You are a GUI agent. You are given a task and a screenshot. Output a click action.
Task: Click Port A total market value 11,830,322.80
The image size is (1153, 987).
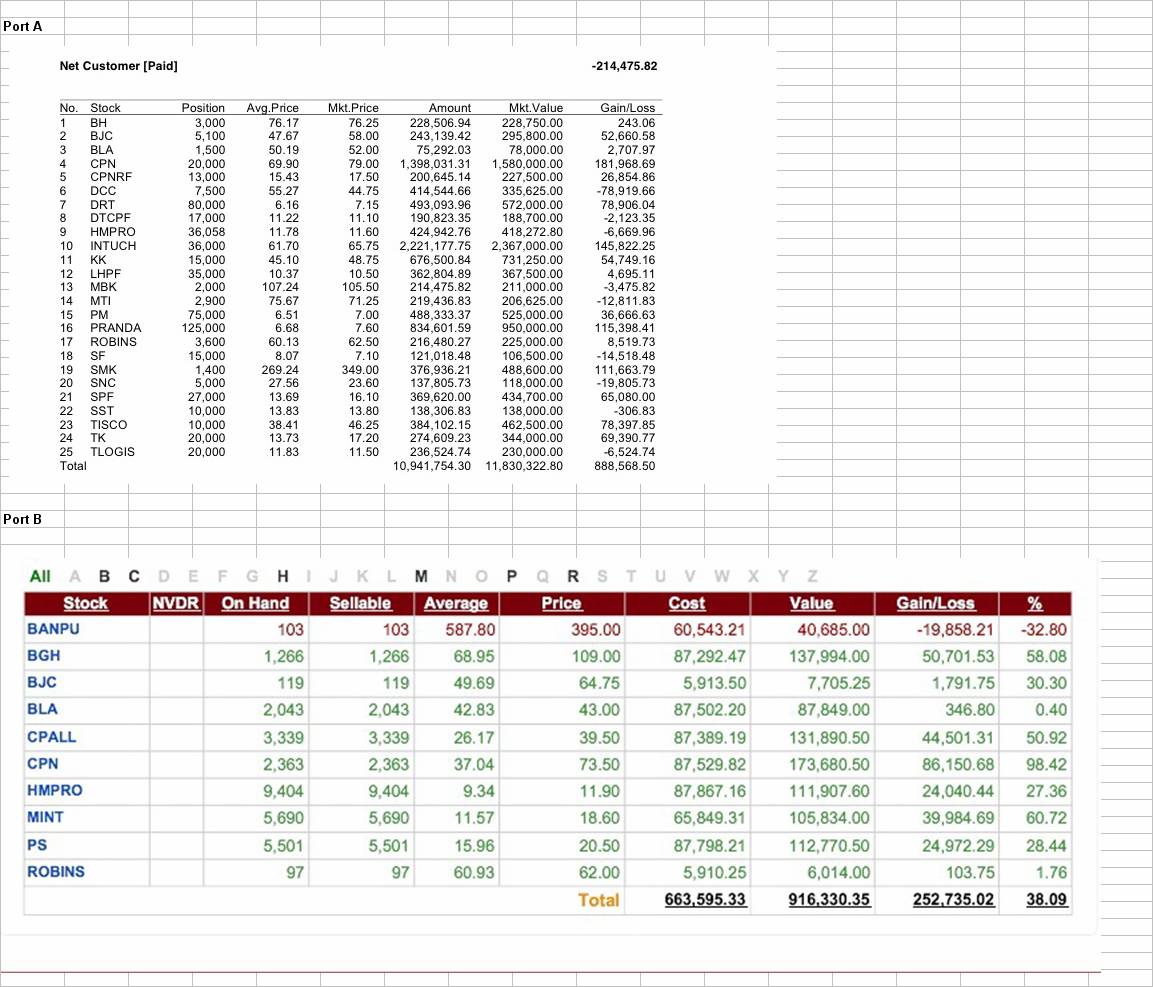pyautogui.click(x=524, y=466)
